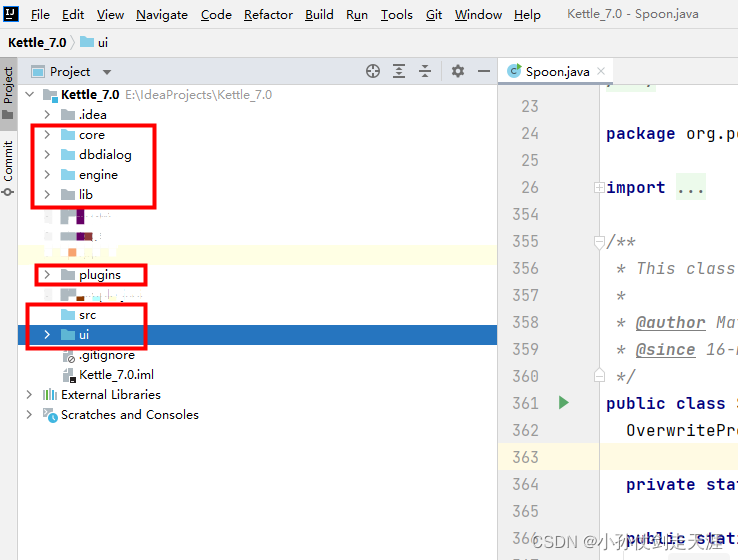Click the package keyword on line 24
The width and height of the screenshot is (738, 560).
pyautogui.click(x=640, y=134)
